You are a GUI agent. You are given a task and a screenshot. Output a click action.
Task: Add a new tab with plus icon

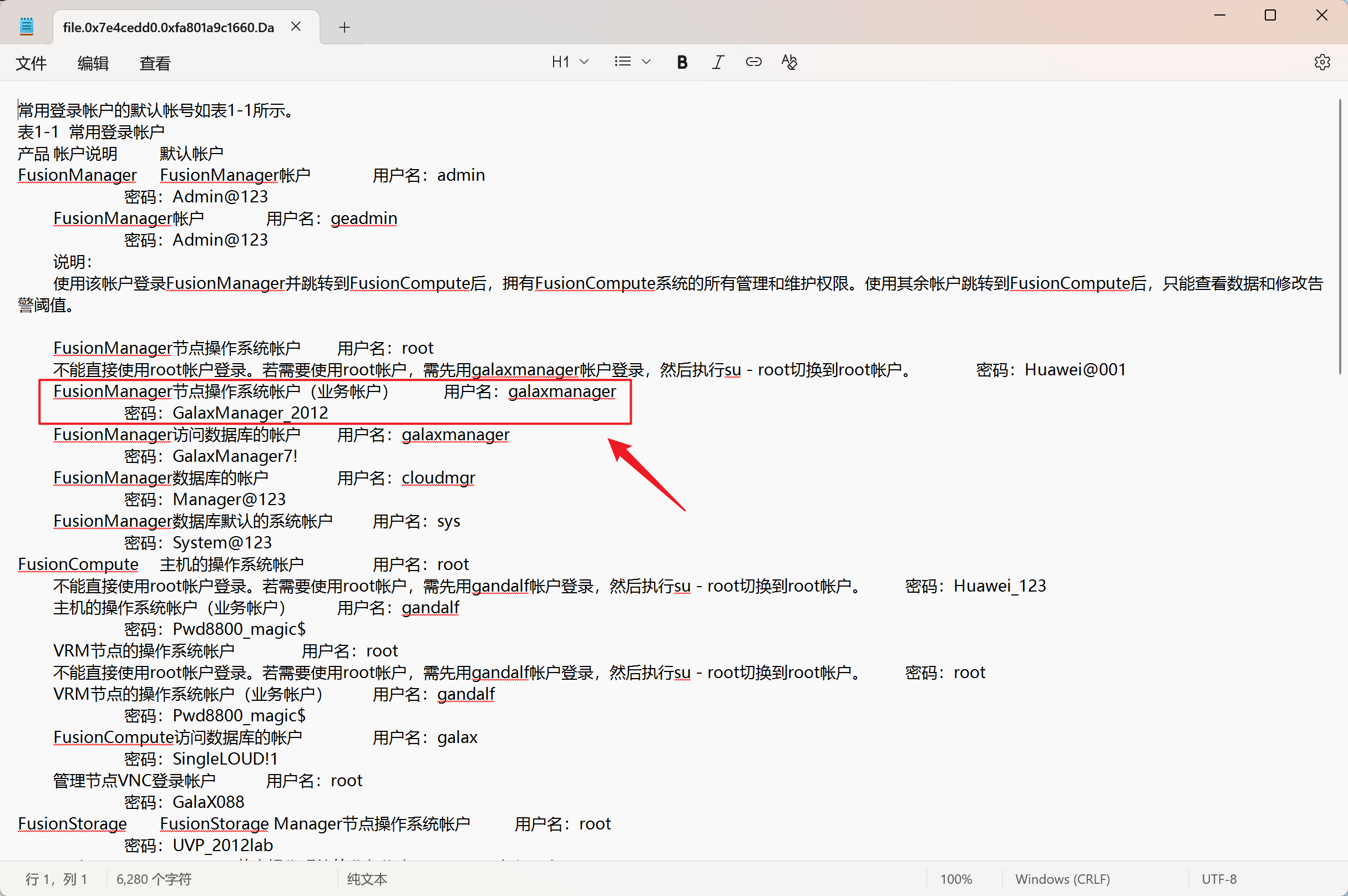click(x=344, y=27)
